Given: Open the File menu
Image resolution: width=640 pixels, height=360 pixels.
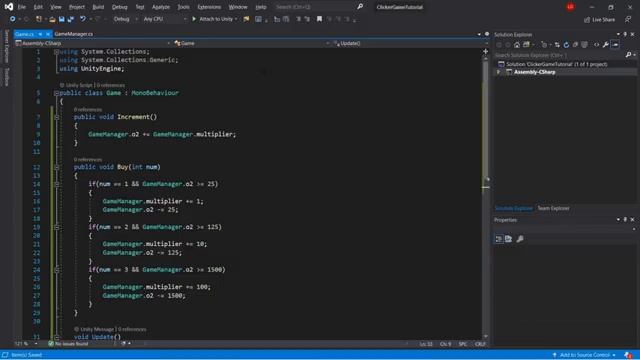Looking at the screenshot, I should pyautogui.click(x=22, y=7).
